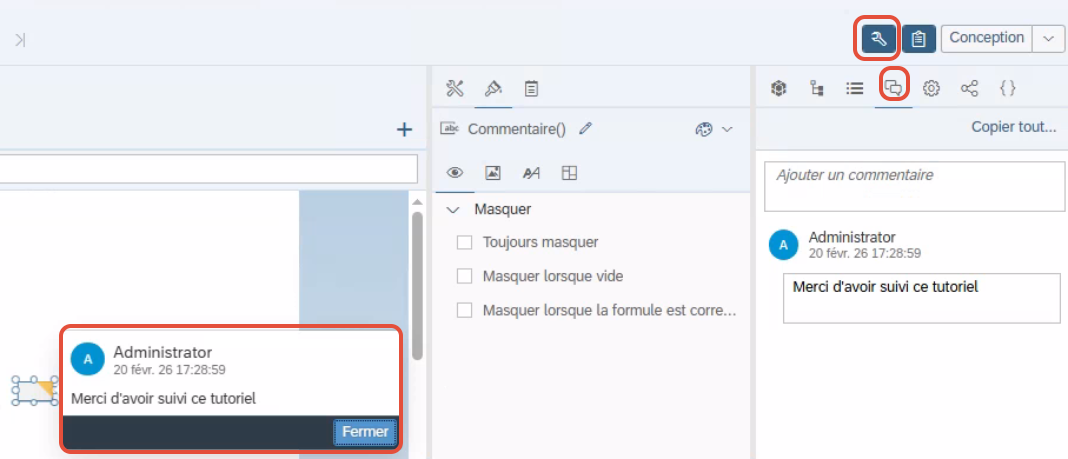This screenshot has width=1068, height=459.
Task: Open the share nodes icon
Action: [969, 88]
